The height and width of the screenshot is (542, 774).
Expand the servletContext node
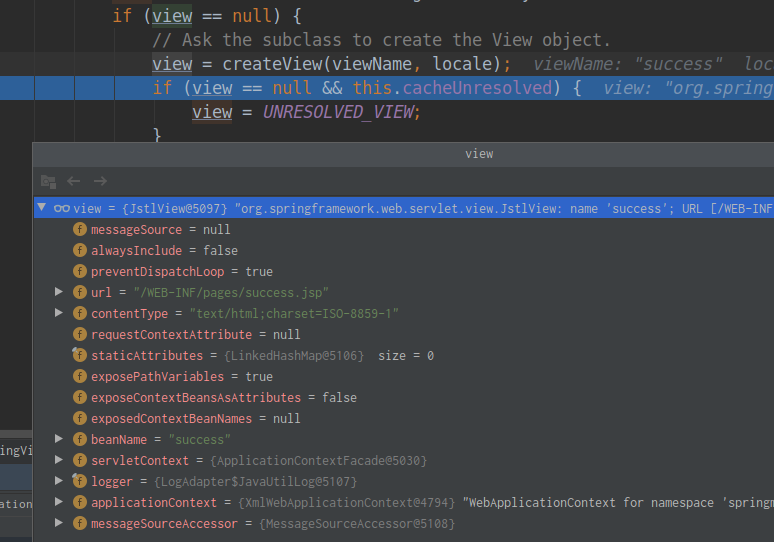coord(59,461)
